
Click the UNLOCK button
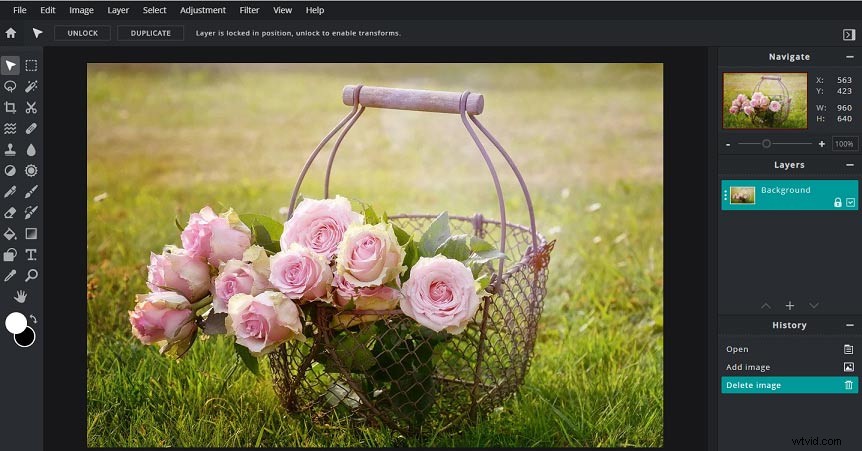pyautogui.click(x=82, y=33)
